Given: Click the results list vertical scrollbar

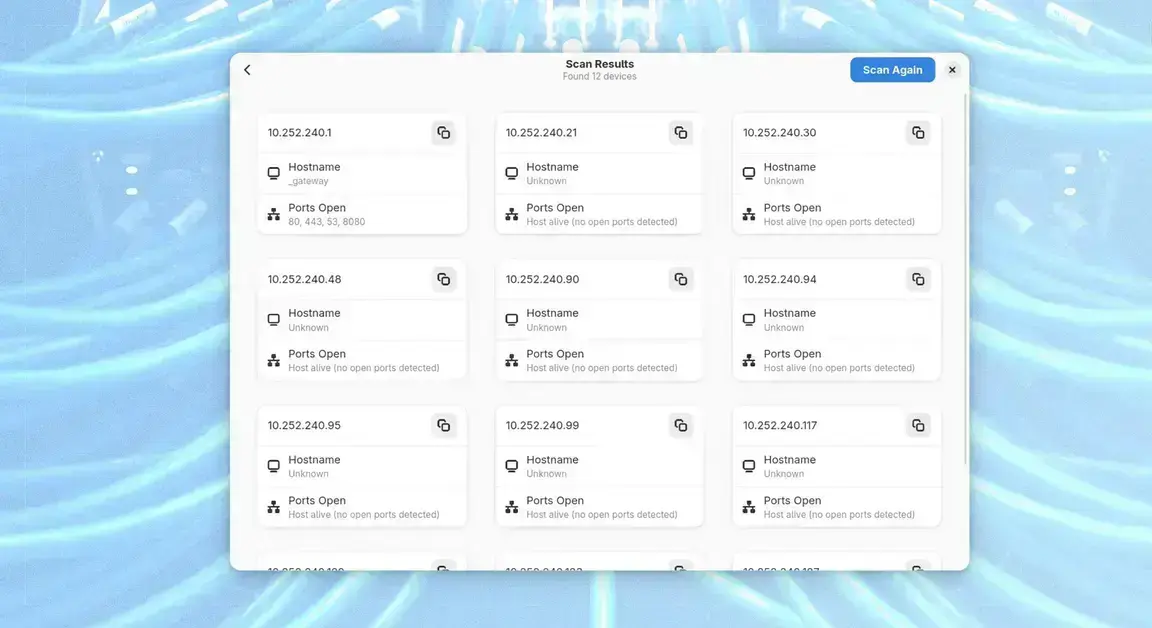Looking at the screenshot, I should [x=965, y=279].
